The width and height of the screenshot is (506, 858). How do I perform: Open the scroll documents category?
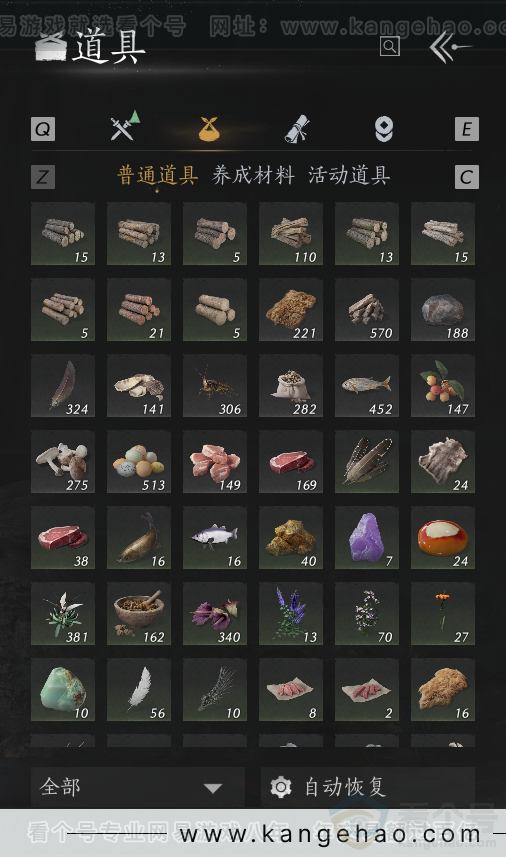click(x=297, y=129)
